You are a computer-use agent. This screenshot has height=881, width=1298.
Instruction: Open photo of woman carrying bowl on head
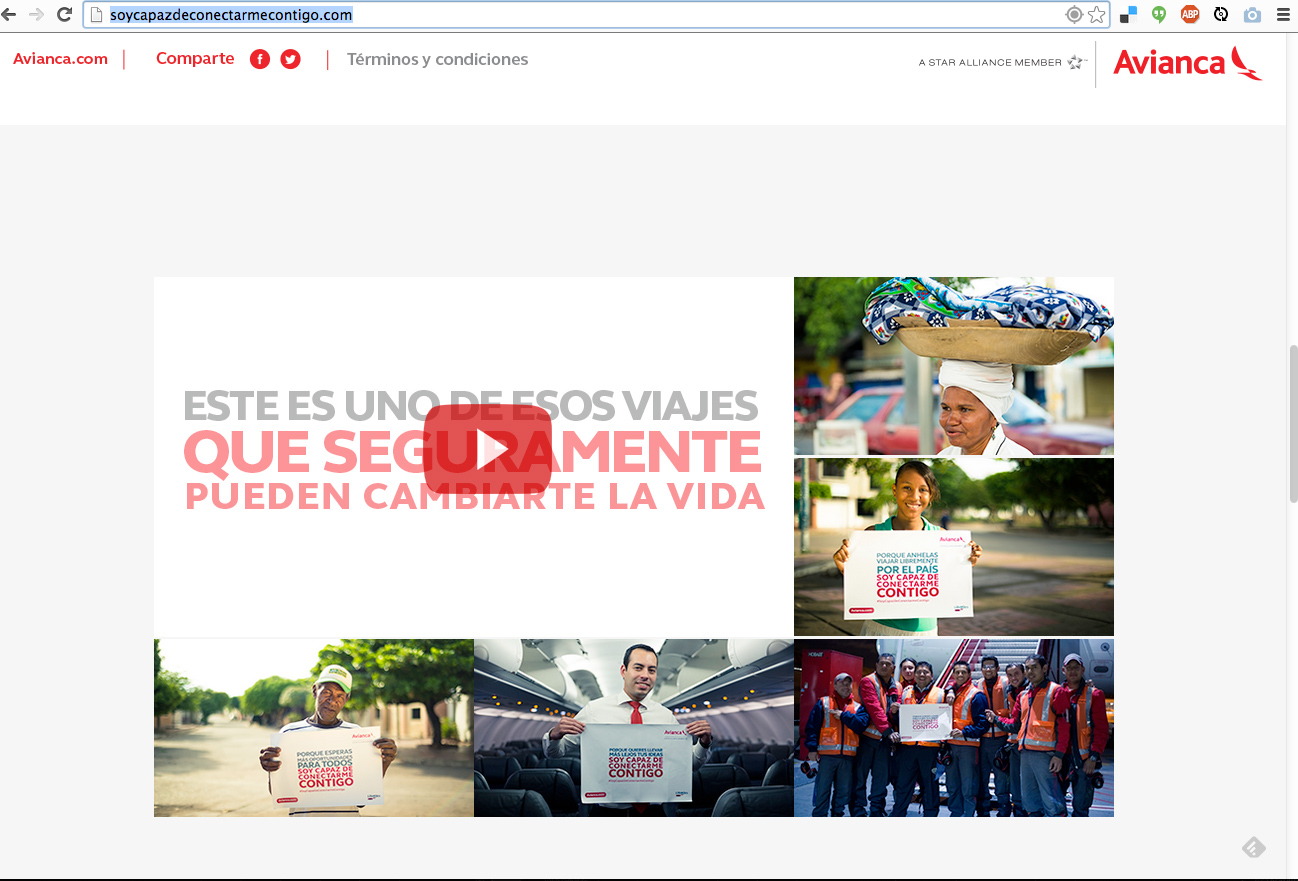(953, 366)
